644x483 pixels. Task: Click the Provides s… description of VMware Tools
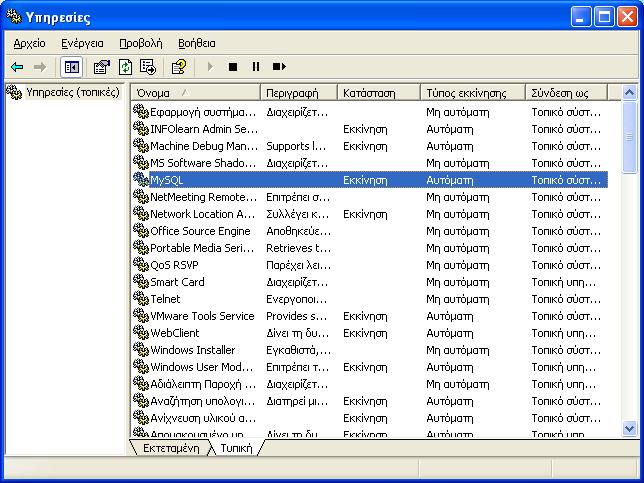coord(297,316)
